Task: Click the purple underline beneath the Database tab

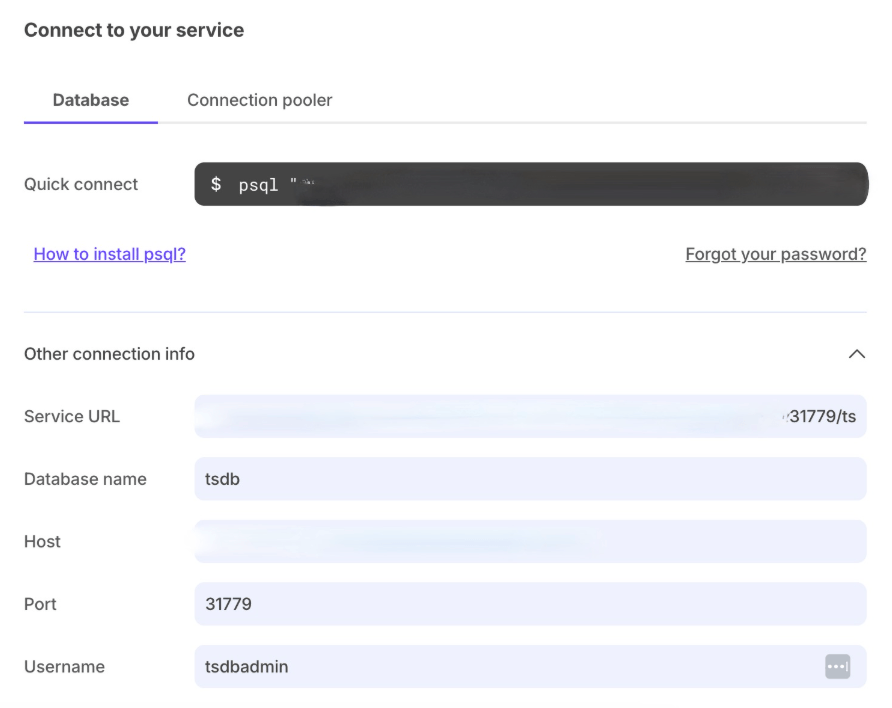Action: coord(90,121)
